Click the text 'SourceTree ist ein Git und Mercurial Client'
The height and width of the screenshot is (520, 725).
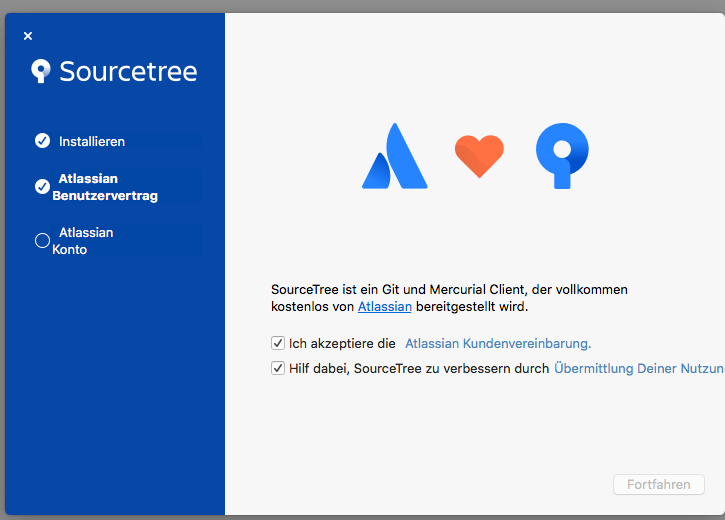399,289
